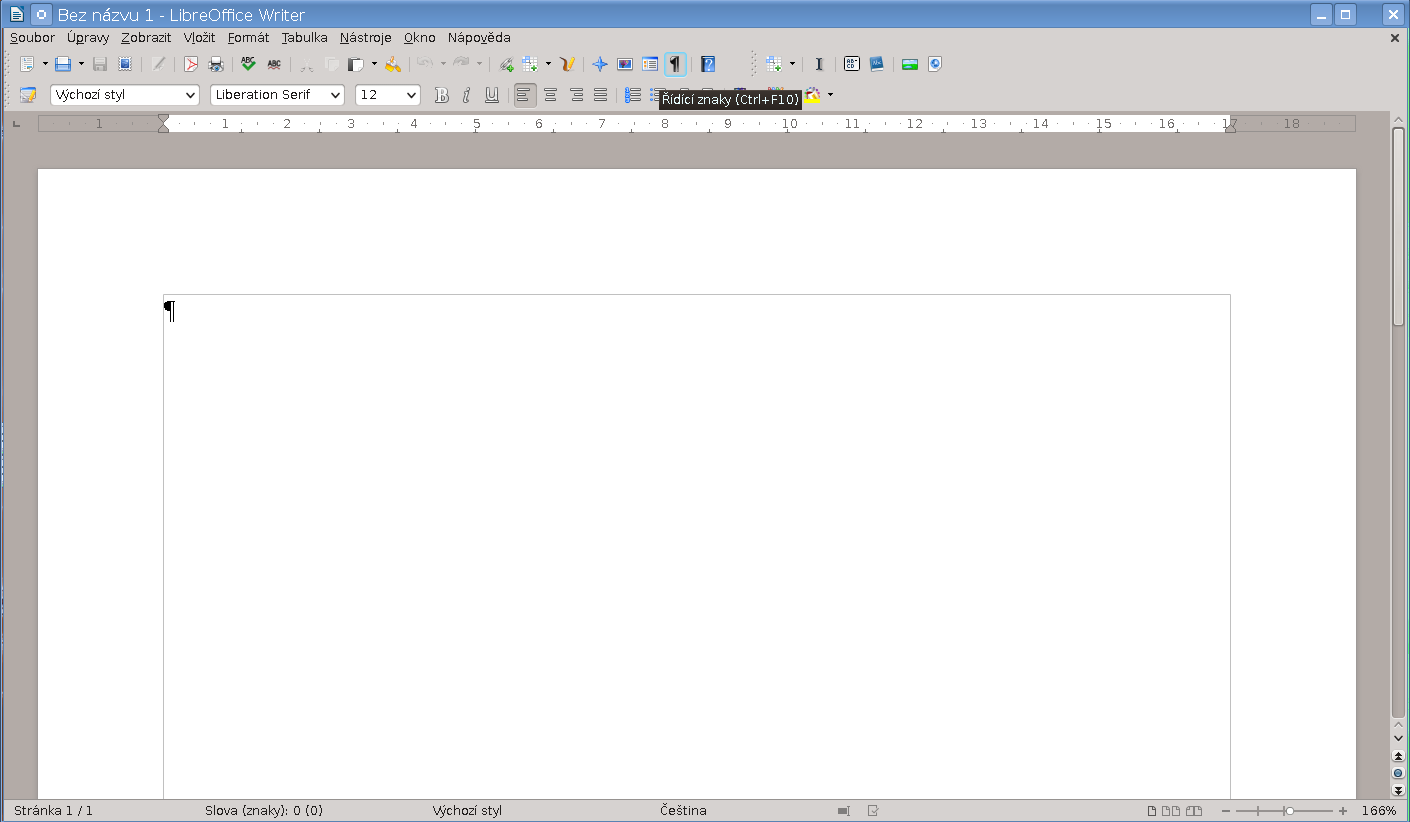Open LibreOffice Help book icon
The height and width of the screenshot is (822, 1410).
(708, 64)
